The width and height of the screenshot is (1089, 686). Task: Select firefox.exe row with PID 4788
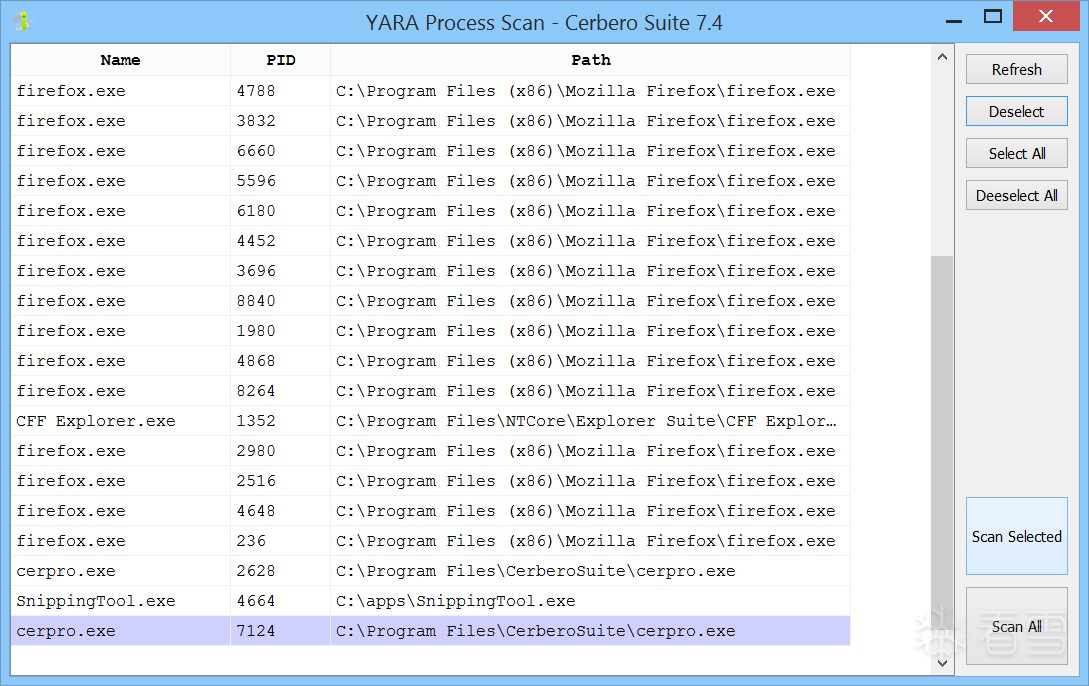(x=71, y=91)
